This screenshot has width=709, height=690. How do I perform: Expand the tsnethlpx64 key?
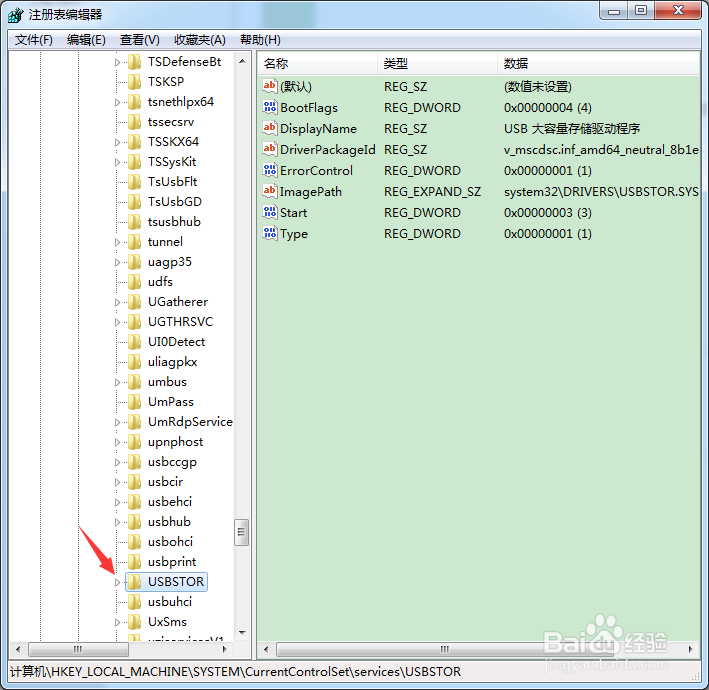point(117,102)
